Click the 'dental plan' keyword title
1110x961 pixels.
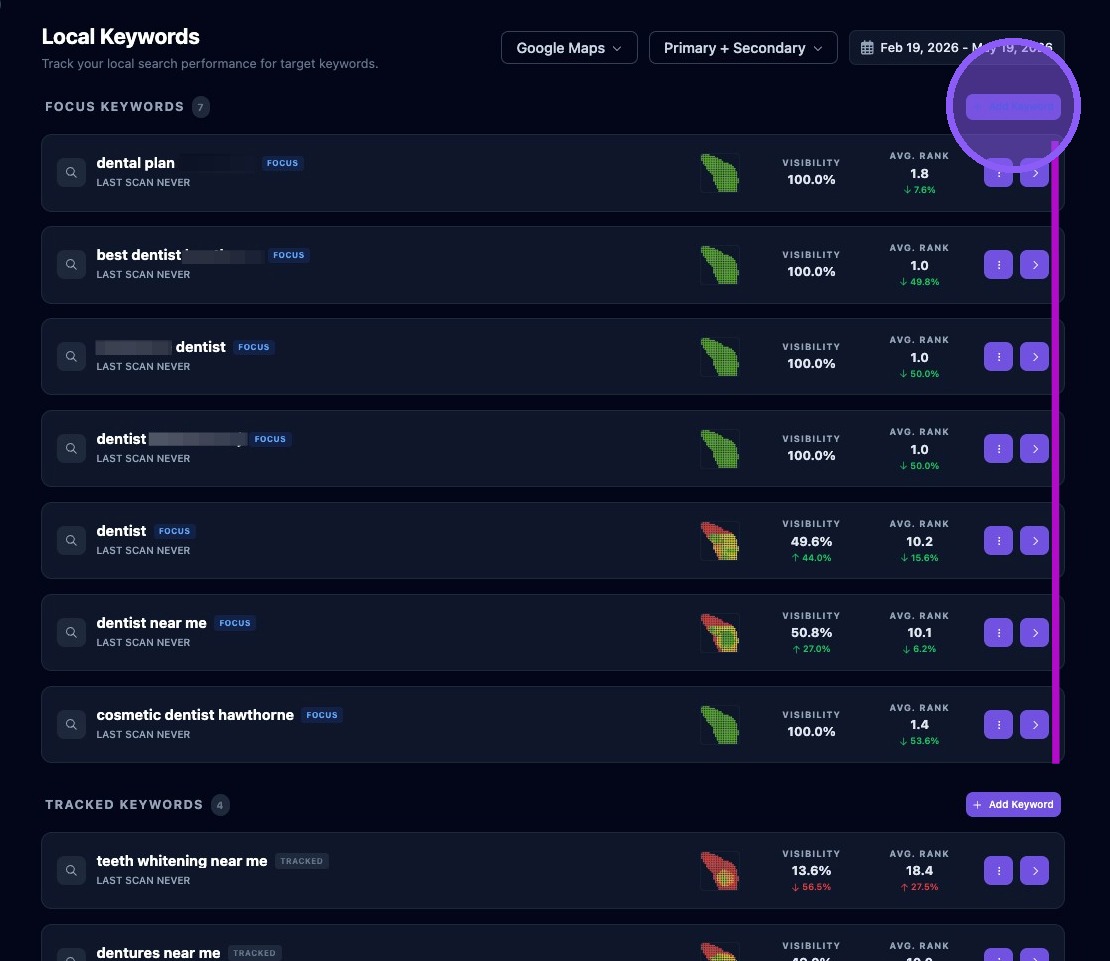(135, 163)
